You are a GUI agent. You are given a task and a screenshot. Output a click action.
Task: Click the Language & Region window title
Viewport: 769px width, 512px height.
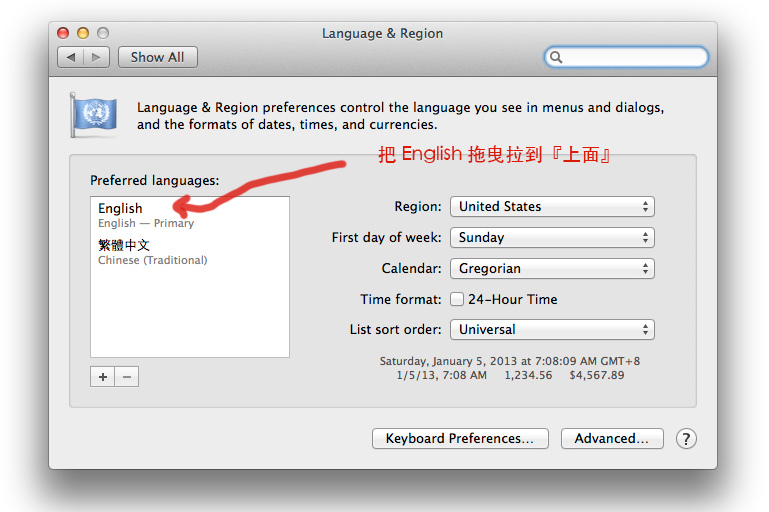pyautogui.click(x=383, y=33)
